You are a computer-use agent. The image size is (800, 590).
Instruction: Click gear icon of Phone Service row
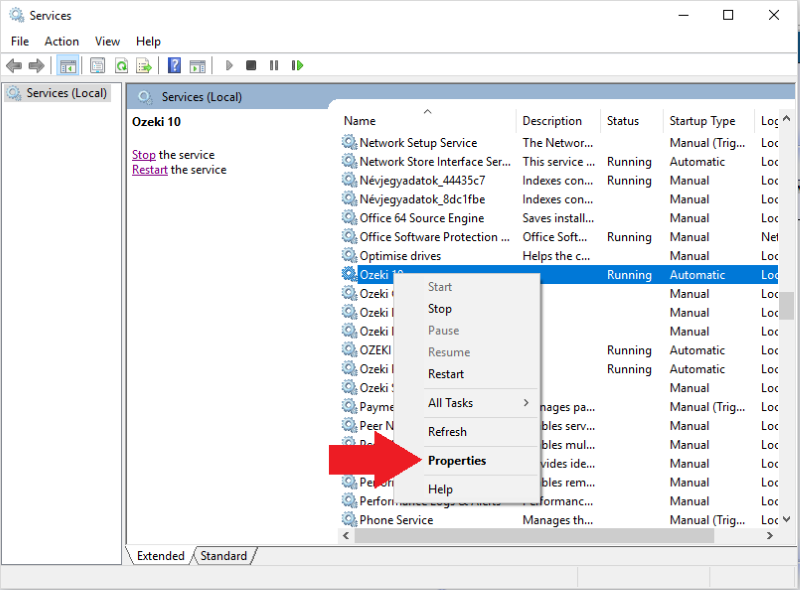click(x=349, y=520)
